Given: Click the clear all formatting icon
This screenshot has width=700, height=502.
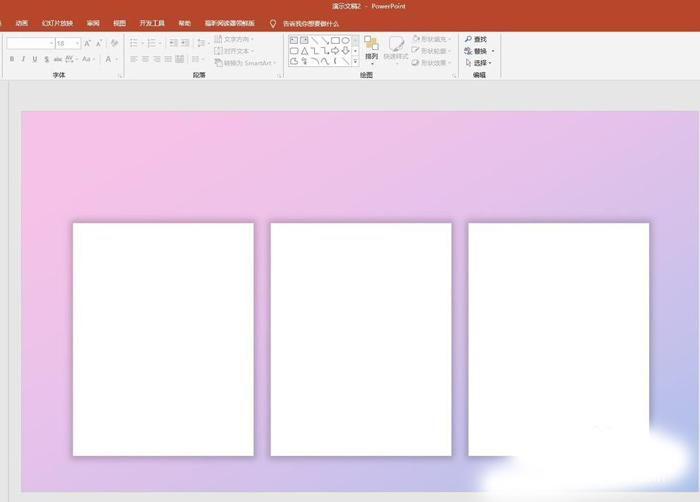Looking at the screenshot, I should [115, 44].
